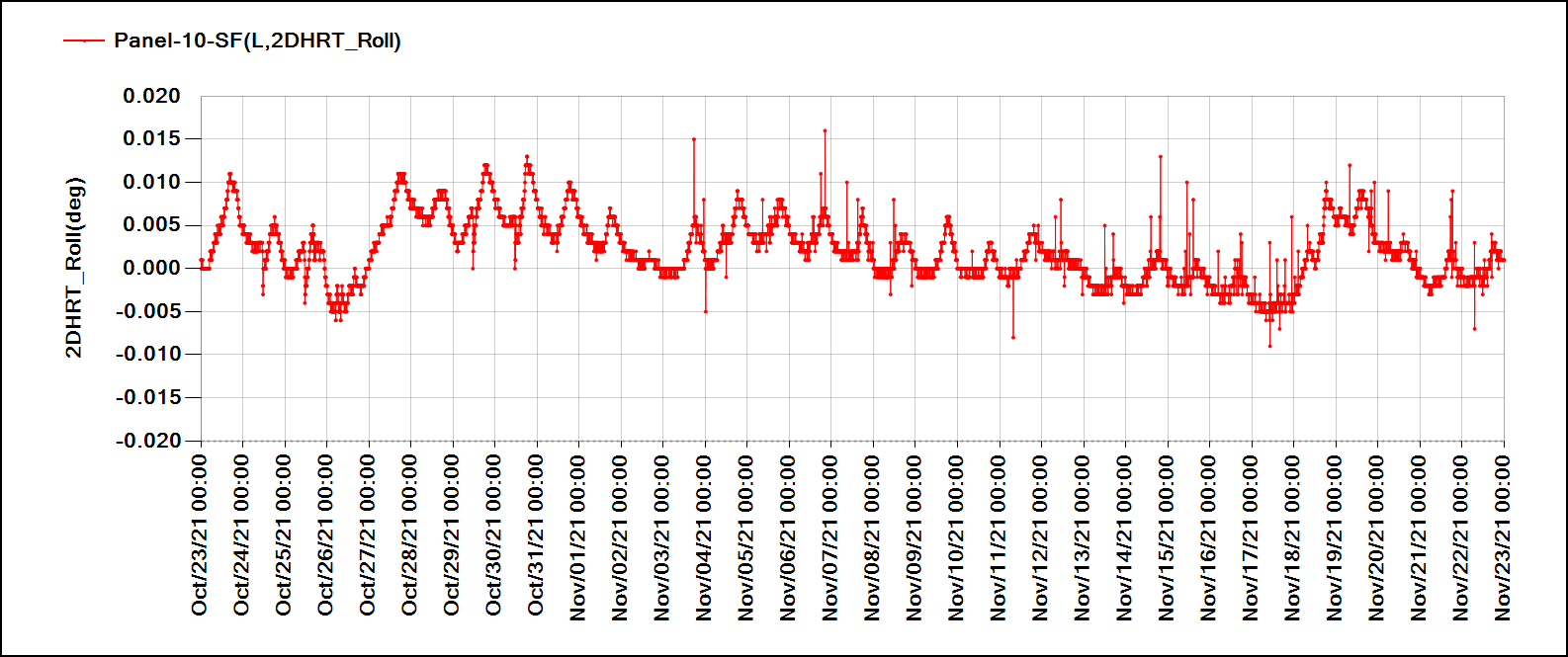Select the 0.013 spike point before Nov/15
This screenshot has width=1568, height=657.
tap(1161, 156)
